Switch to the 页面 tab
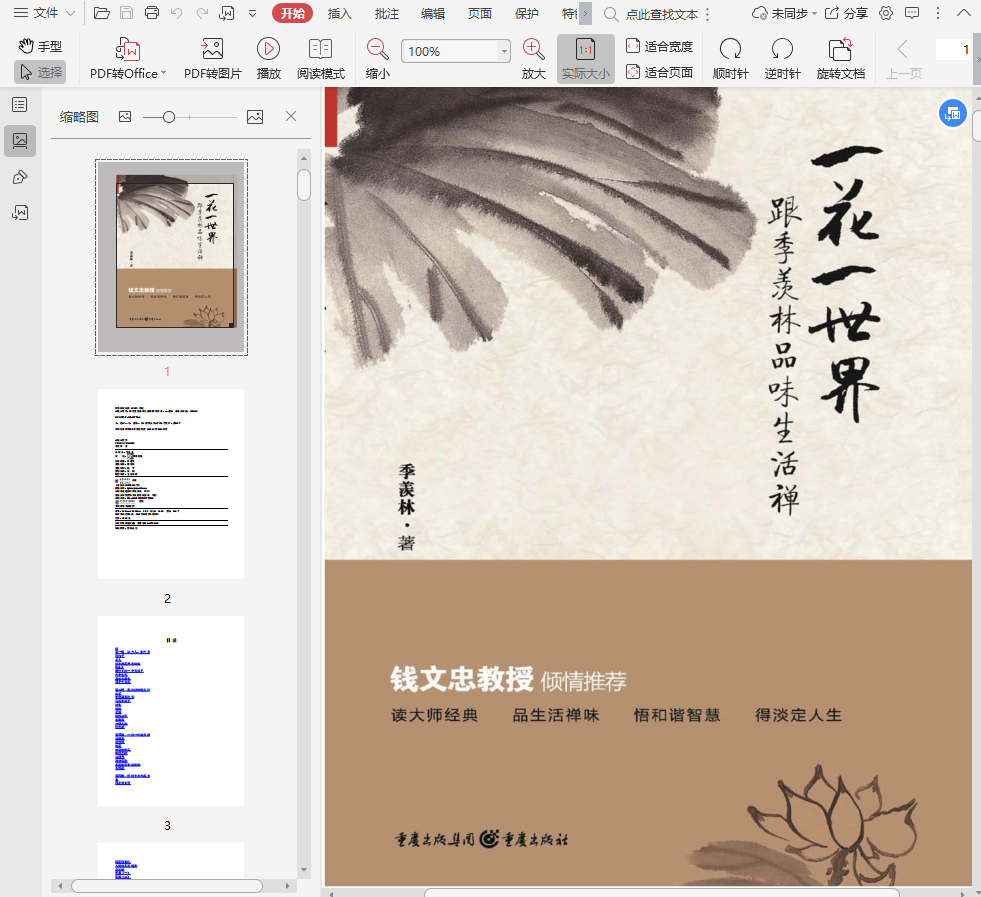This screenshot has height=897, width=981. (480, 13)
